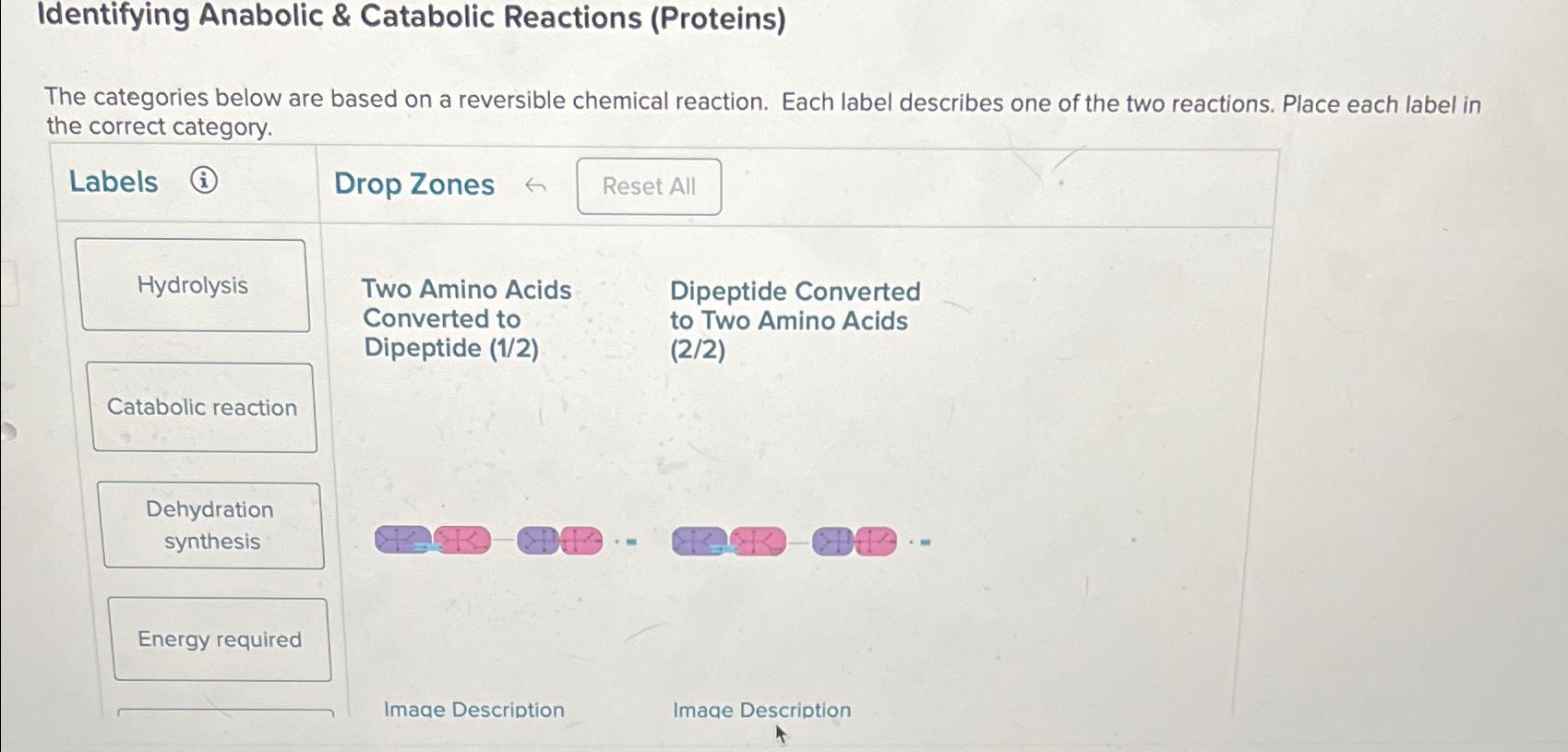Select the second reaction's water molecule icon
This screenshot has width=1568, height=752.
[x=926, y=543]
